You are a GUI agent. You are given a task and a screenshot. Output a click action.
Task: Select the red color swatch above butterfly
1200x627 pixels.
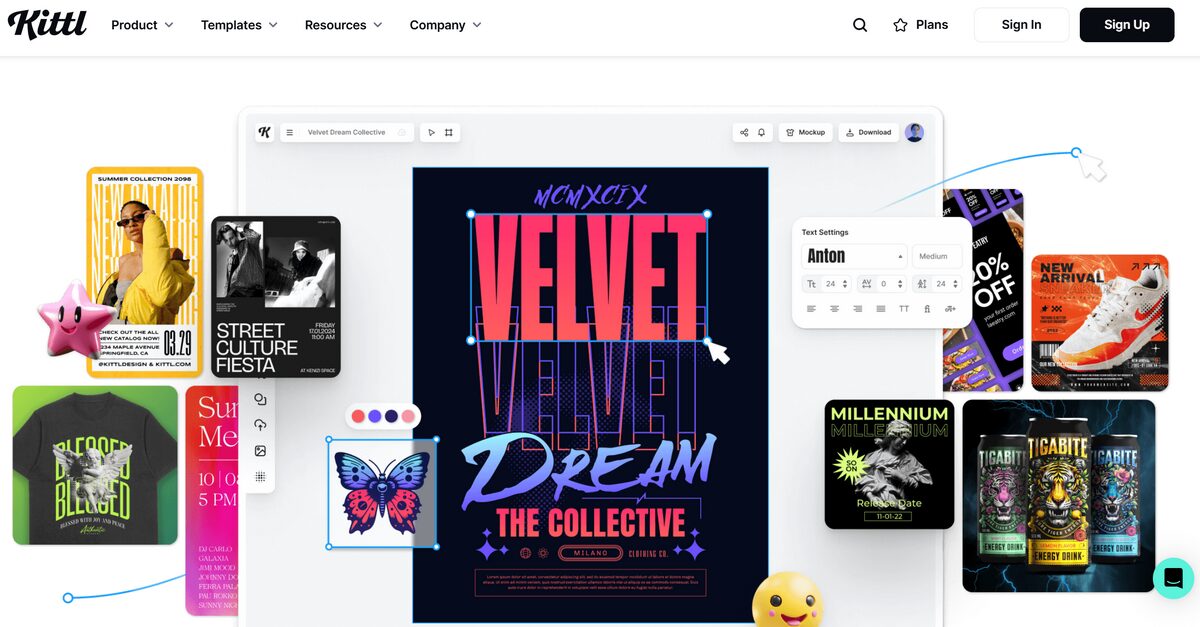click(x=358, y=416)
